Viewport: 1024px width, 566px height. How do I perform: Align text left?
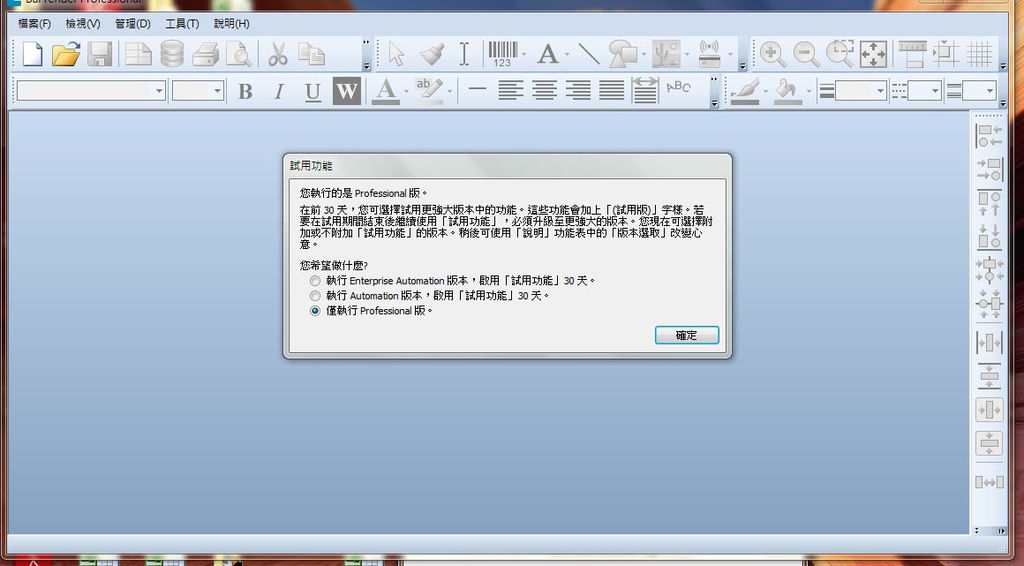point(511,90)
